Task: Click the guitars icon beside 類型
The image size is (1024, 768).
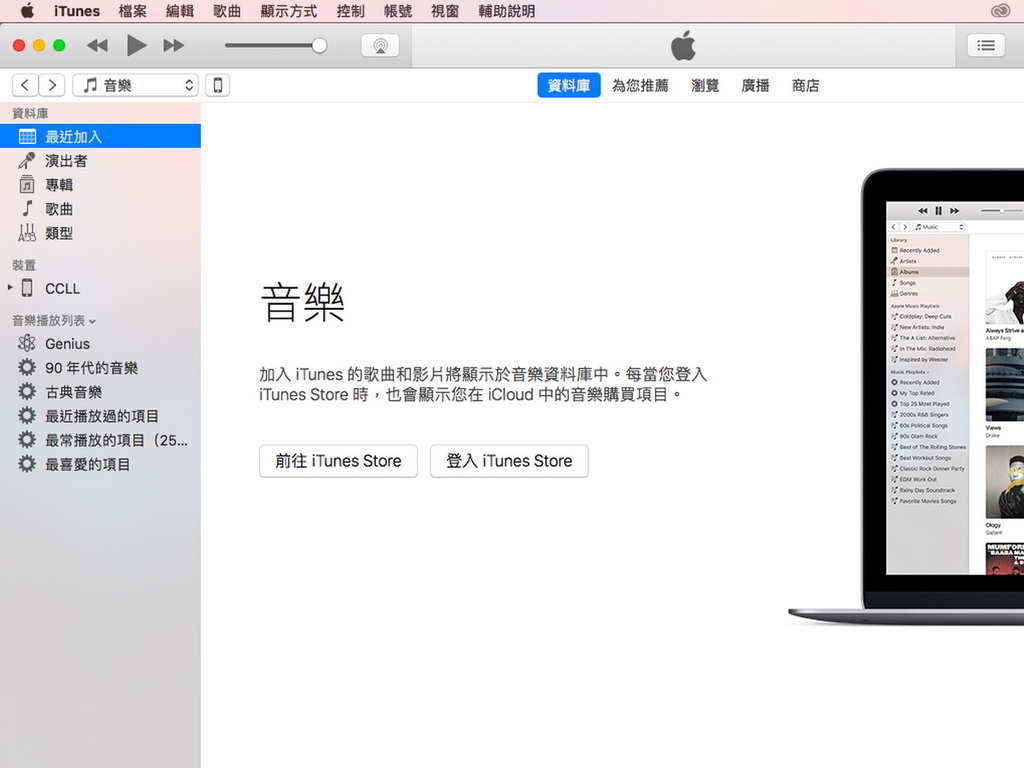Action: [x=27, y=233]
